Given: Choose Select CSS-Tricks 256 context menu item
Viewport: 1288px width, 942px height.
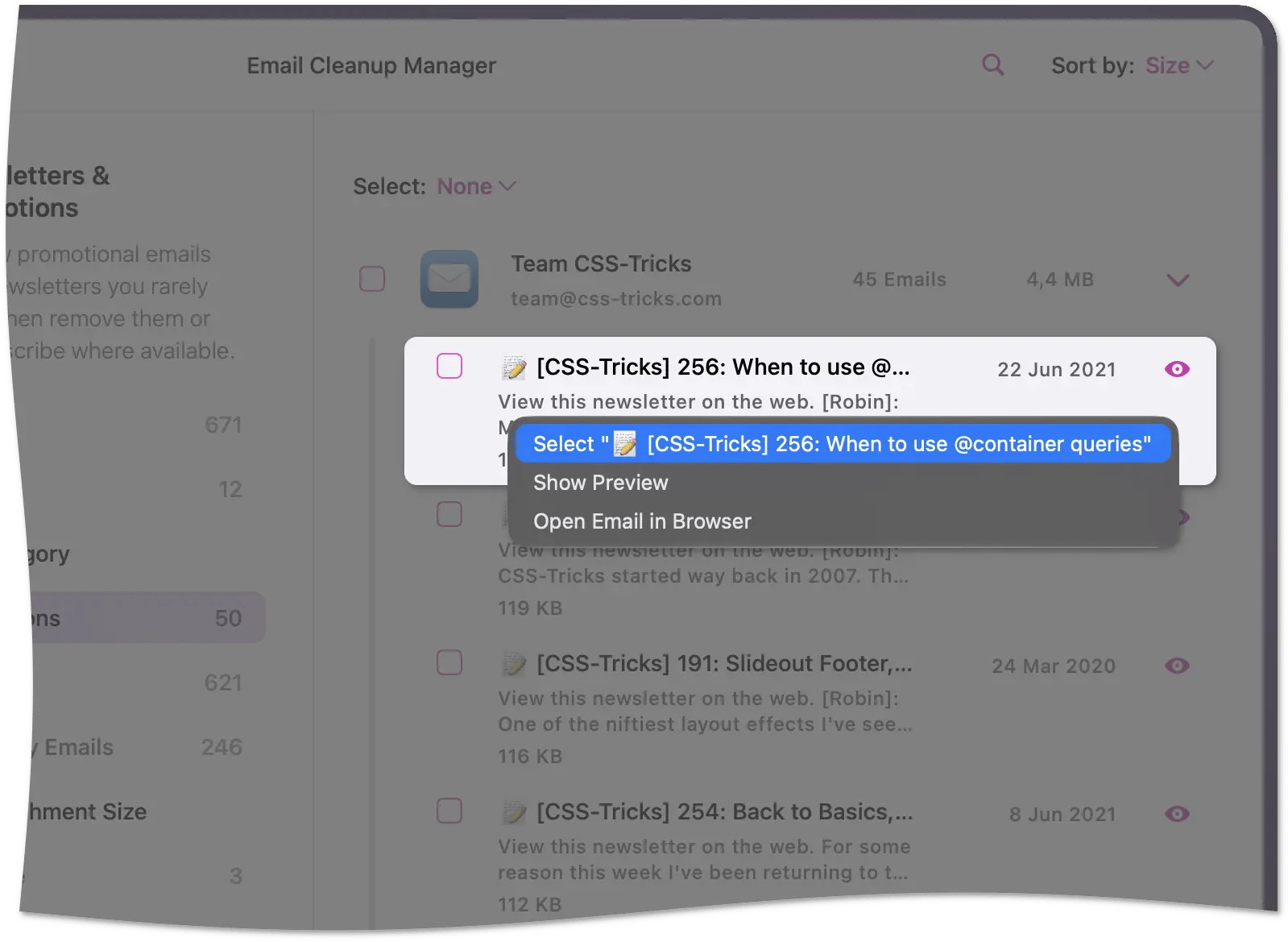Looking at the screenshot, I should click(x=843, y=444).
